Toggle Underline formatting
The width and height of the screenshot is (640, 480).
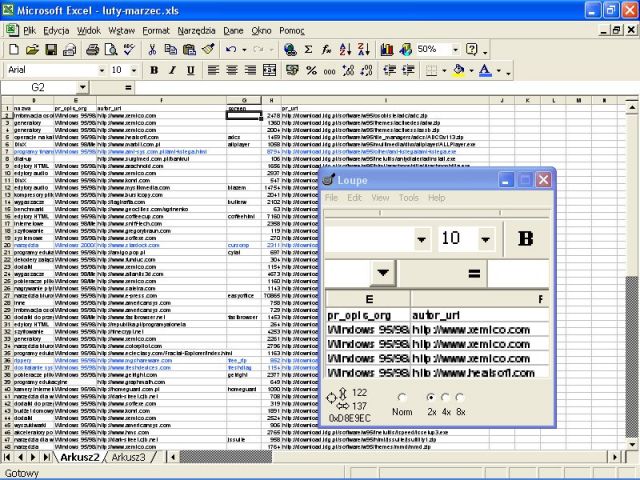[191, 70]
